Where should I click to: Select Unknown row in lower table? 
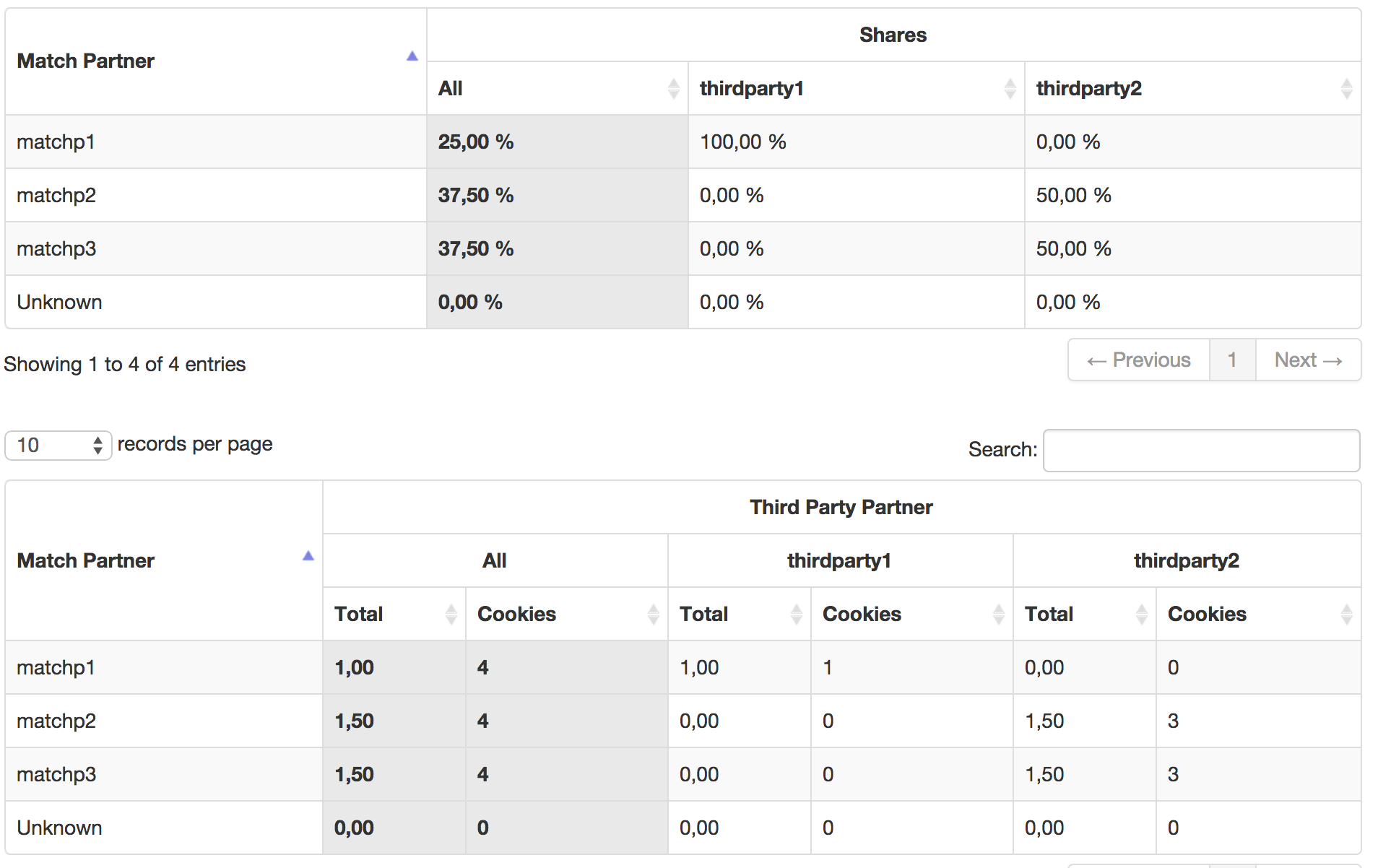click(683, 828)
